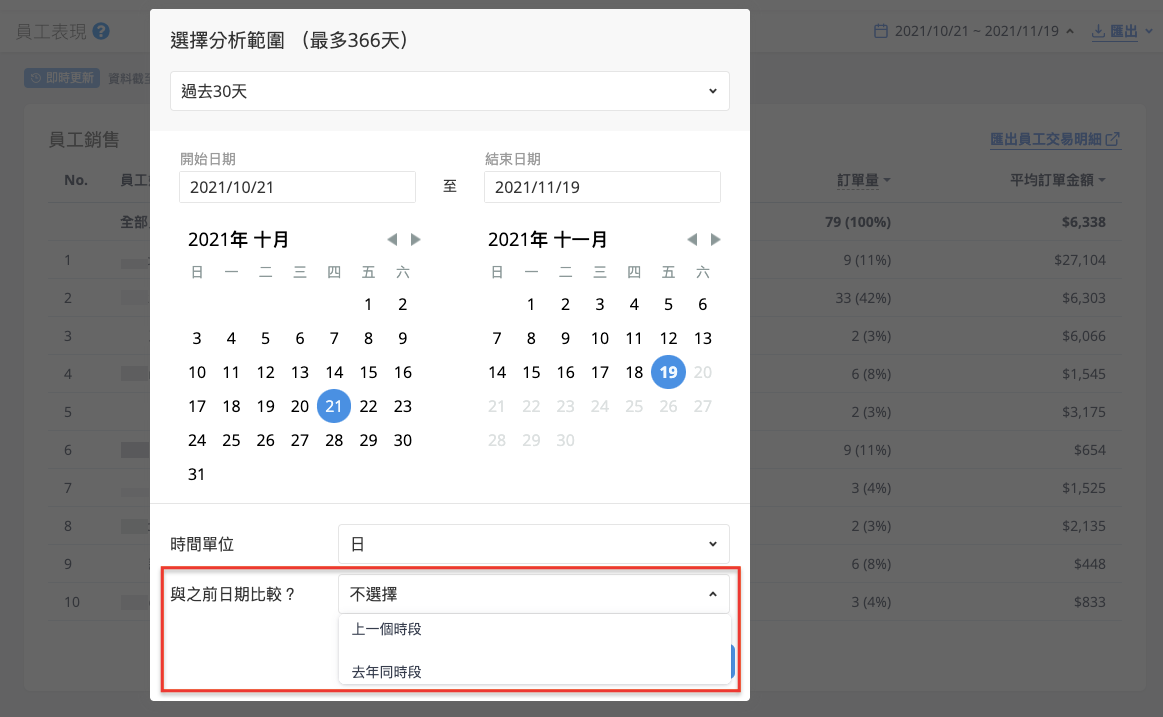Select October 28 in the calendar

coord(334,440)
